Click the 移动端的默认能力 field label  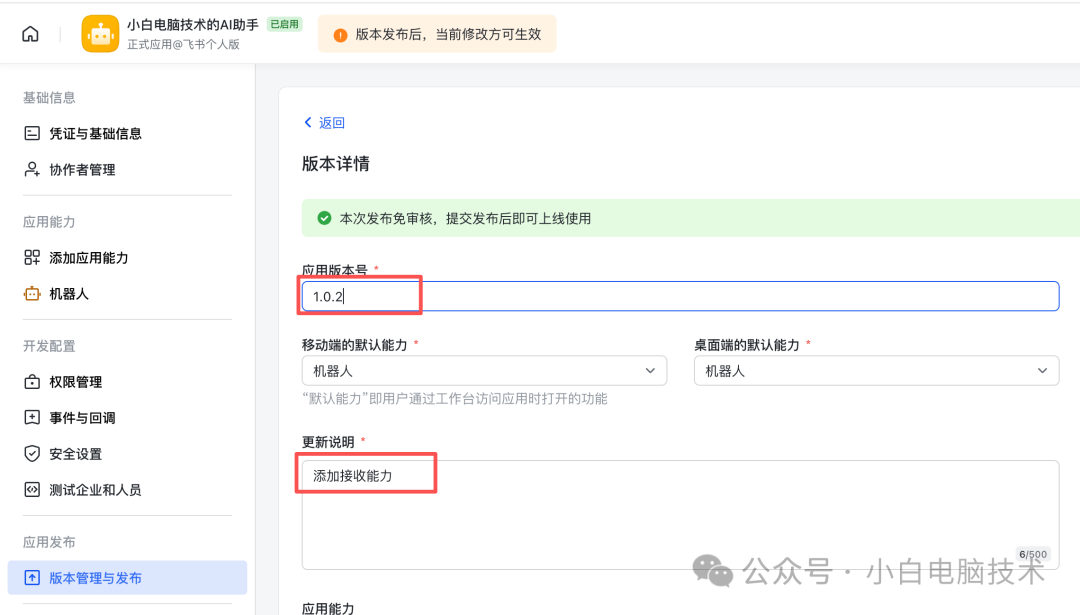click(355, 345)
